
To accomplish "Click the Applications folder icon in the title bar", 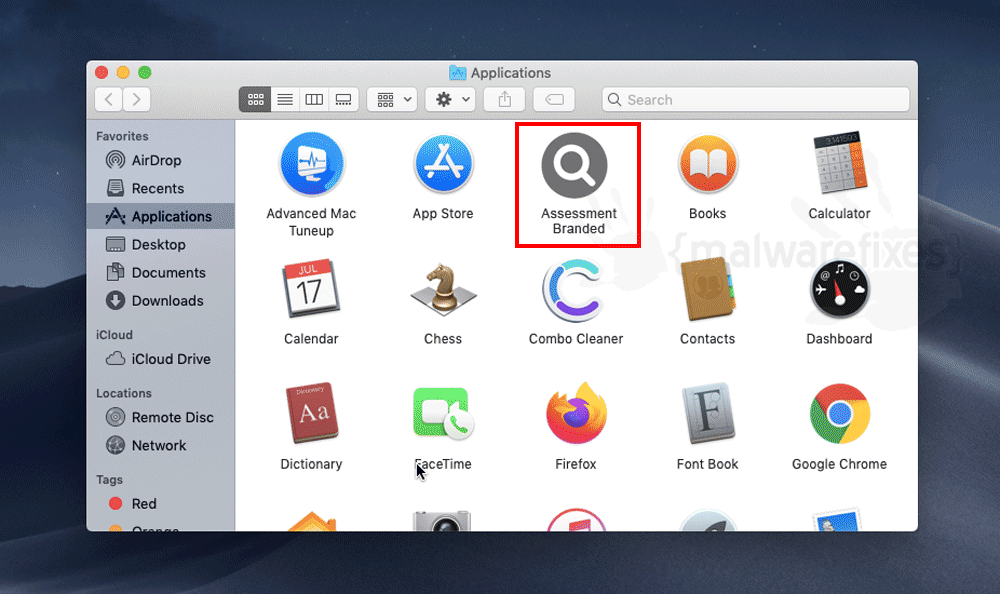I will [x=457, y=73].
